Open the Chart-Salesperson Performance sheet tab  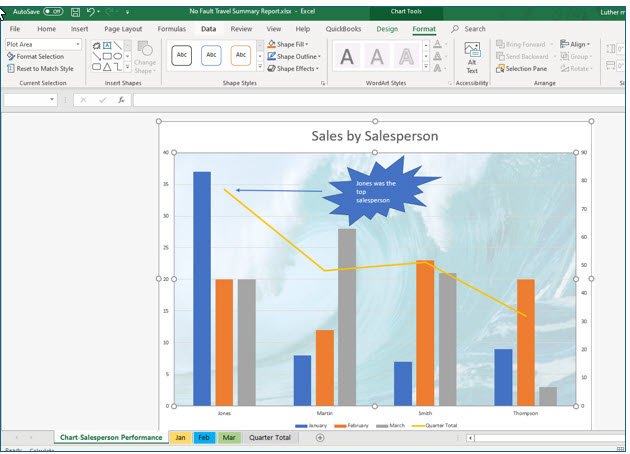(111, 438)
